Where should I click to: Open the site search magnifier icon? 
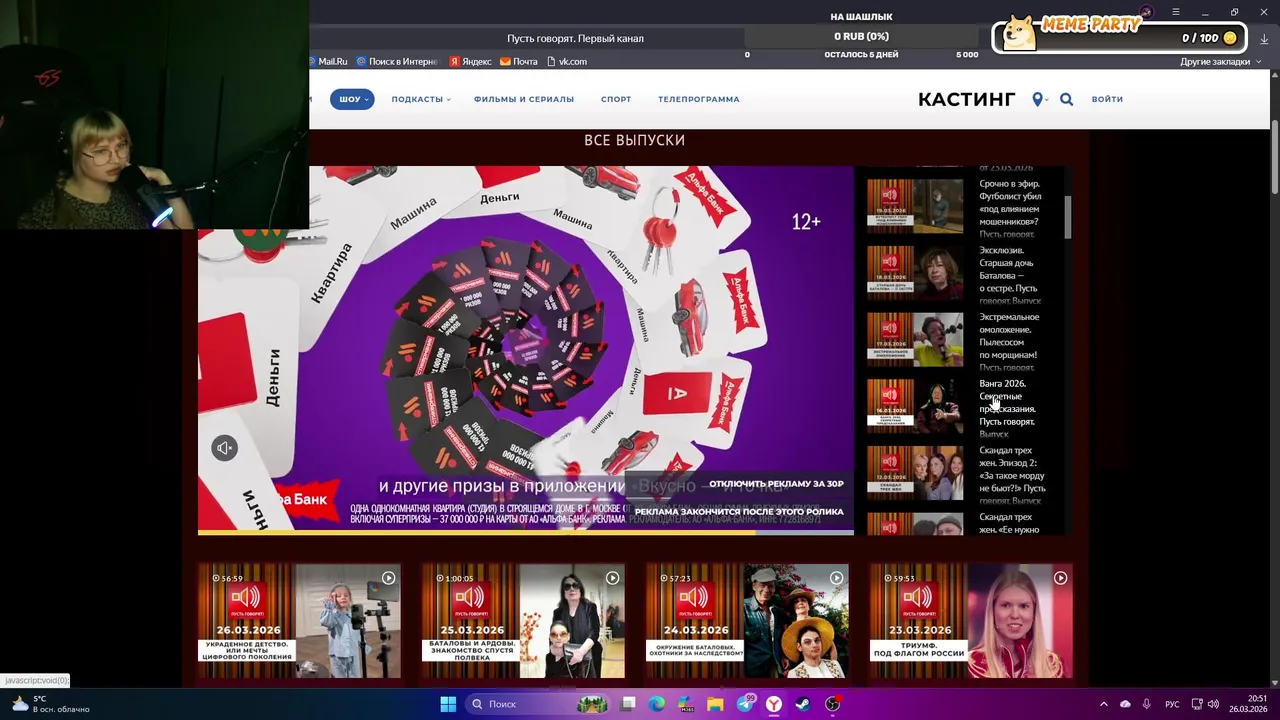[1067, 99]
